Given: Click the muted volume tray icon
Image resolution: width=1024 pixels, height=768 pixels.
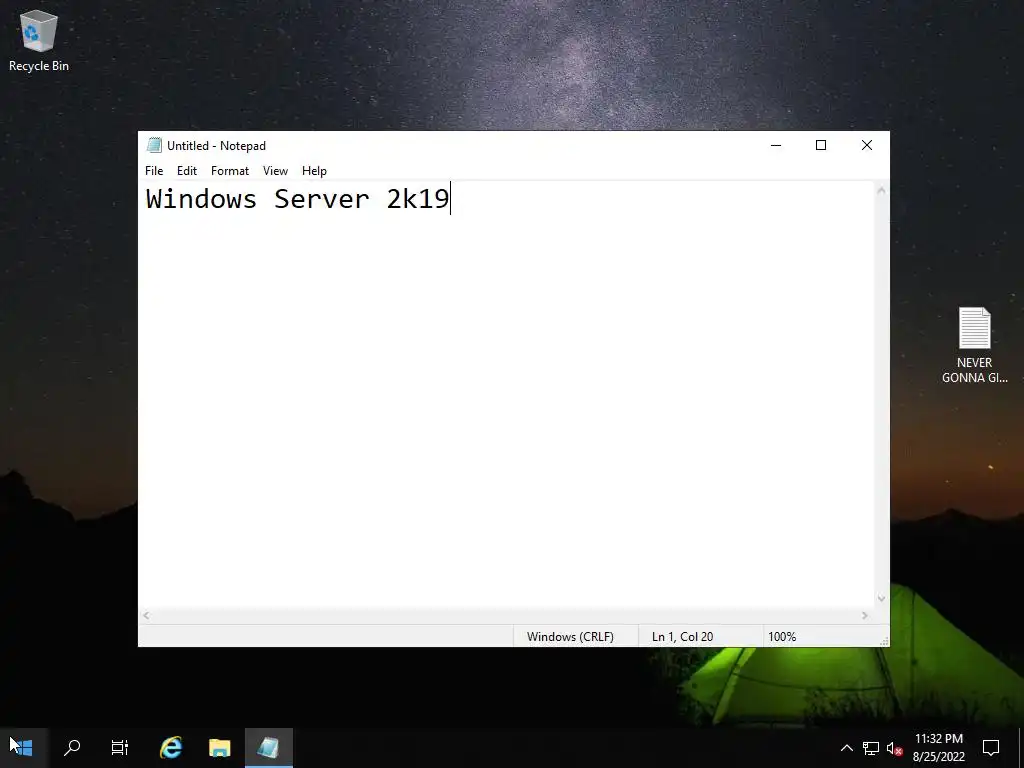Looking at the screenshot, I should pyautogui.click(x=894, y=748).
